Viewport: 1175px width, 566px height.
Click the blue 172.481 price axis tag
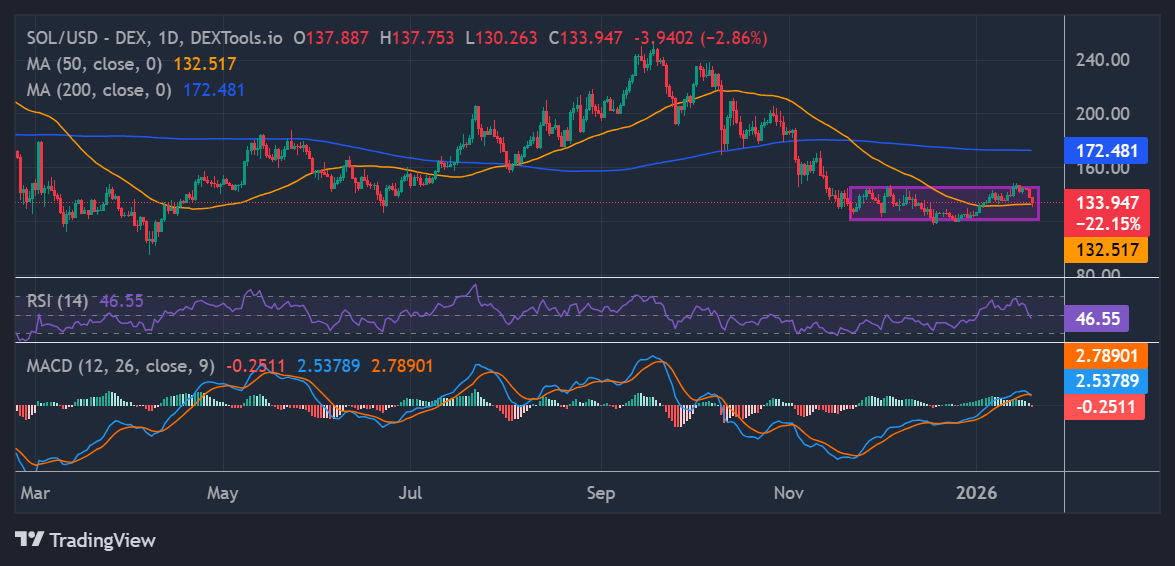click(x=1106, y=151)
